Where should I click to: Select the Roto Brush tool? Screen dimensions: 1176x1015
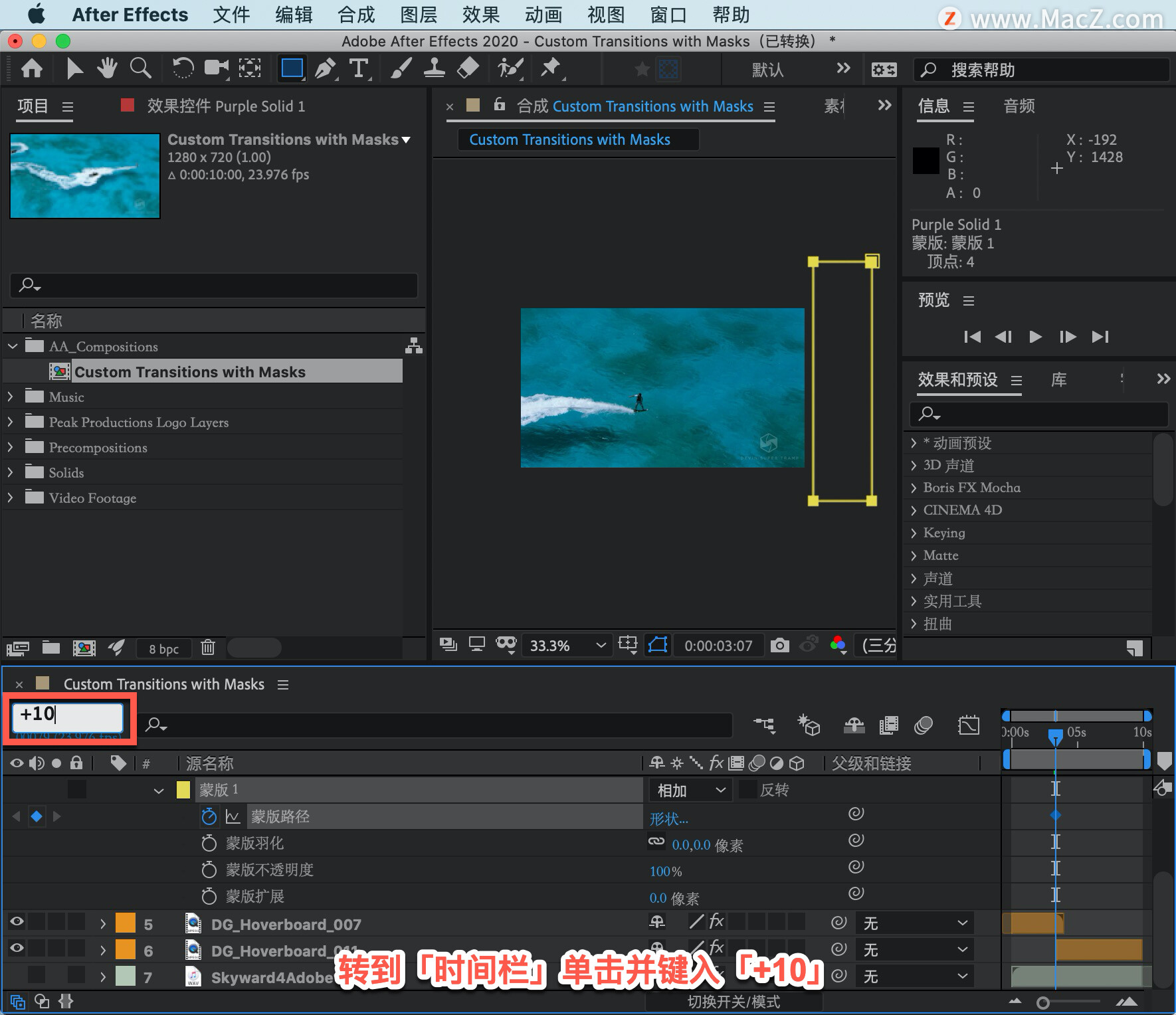coord(510,68)
